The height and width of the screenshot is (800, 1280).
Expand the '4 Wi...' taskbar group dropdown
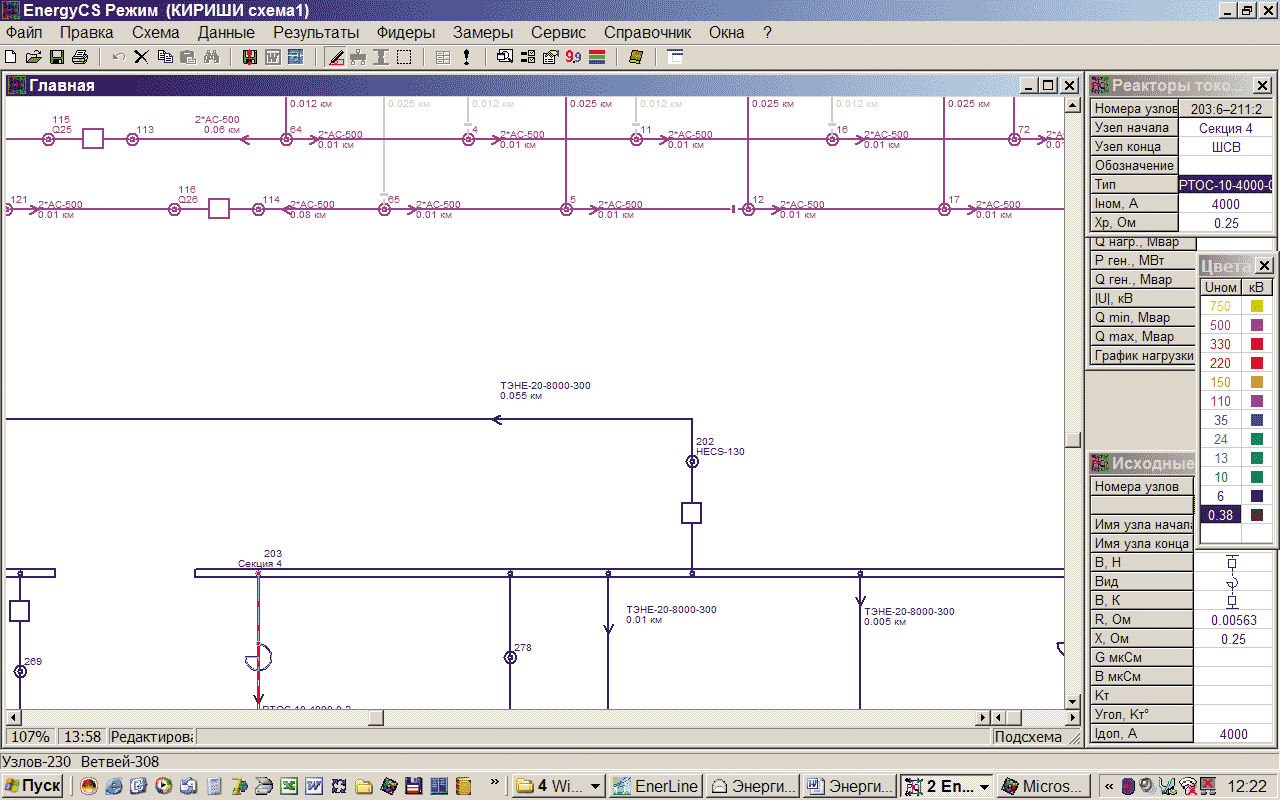(x=594, y=786)
